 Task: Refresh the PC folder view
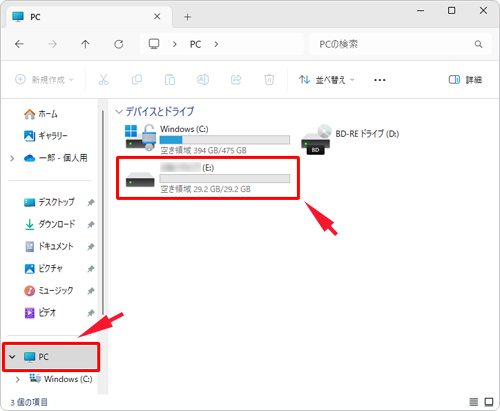[119, 44]
